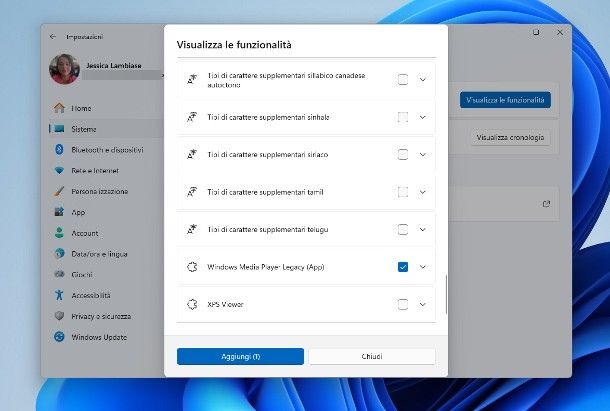Click the Rete e Internet wifi icon
This screenshot has height=411, width=610.
click(59, 170)
